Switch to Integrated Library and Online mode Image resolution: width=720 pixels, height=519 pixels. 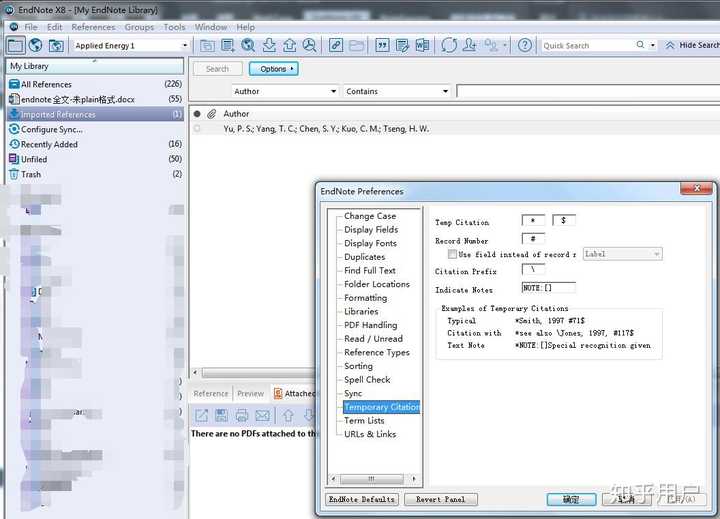click(x=56, y=45)
